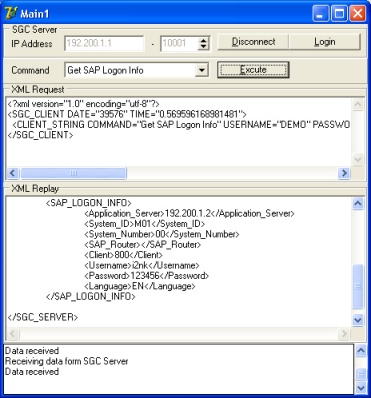This screenshot has height=398, width=371.
Task: Click the Main1 application icon in title bar
Action: [11, 13]
